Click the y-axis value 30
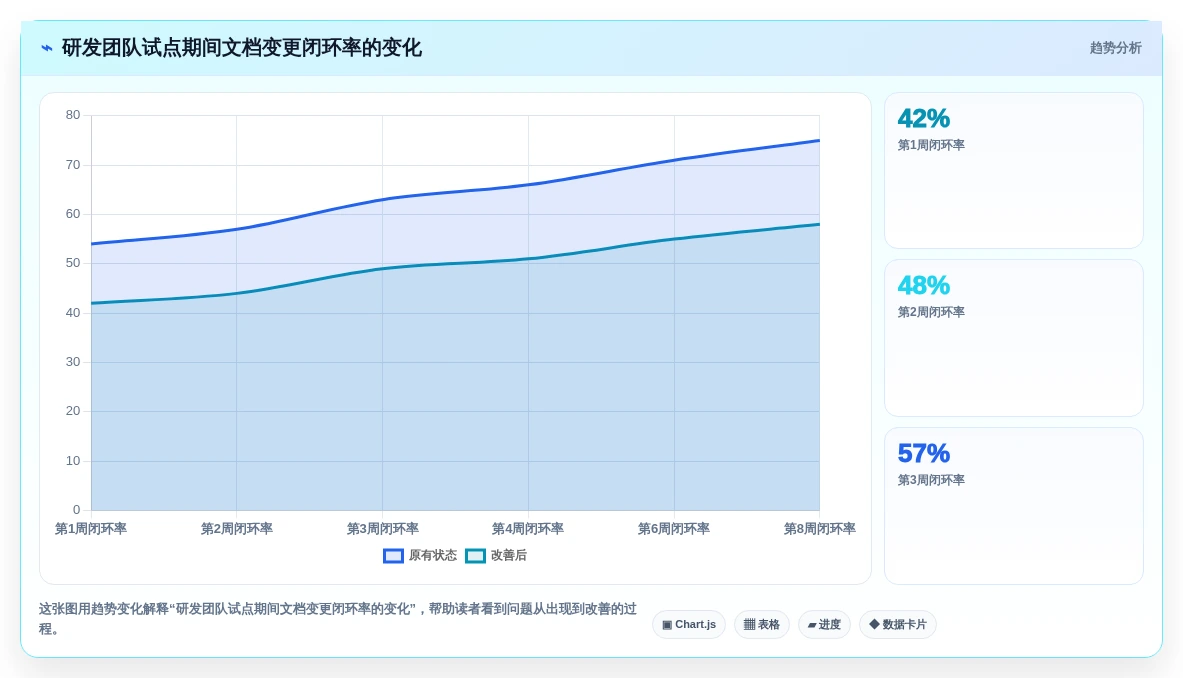1183x678 pixels. pyautogui.click(x=72, y=362)
